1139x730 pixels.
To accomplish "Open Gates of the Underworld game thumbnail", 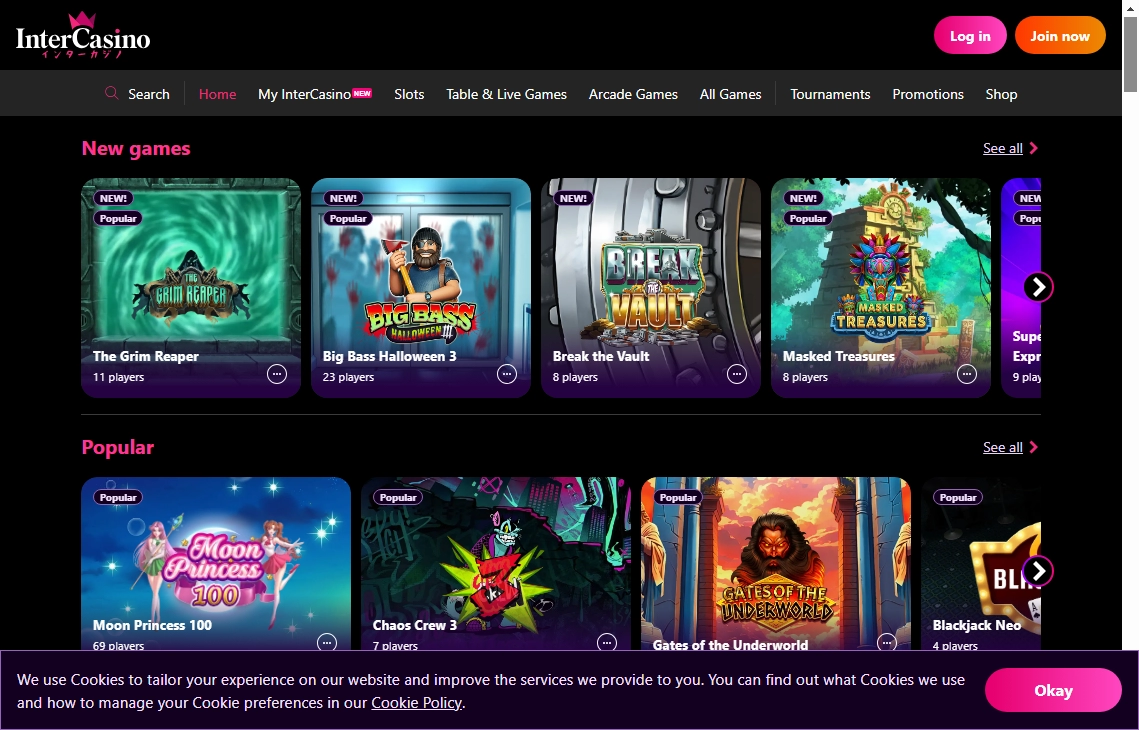I will coord(776,564).
